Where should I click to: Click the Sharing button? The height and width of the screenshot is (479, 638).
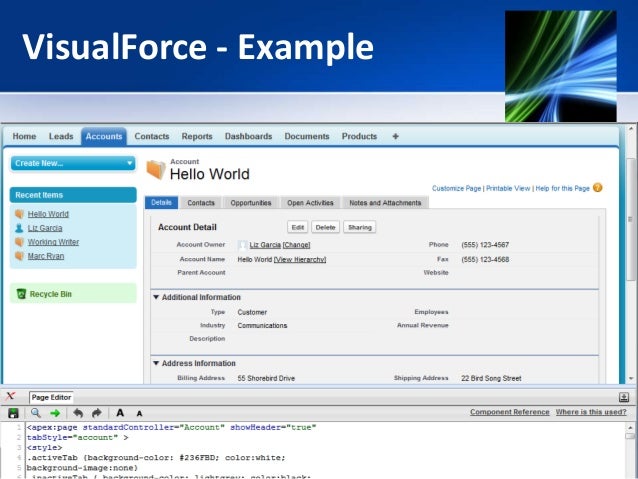(x=360, y=227)
